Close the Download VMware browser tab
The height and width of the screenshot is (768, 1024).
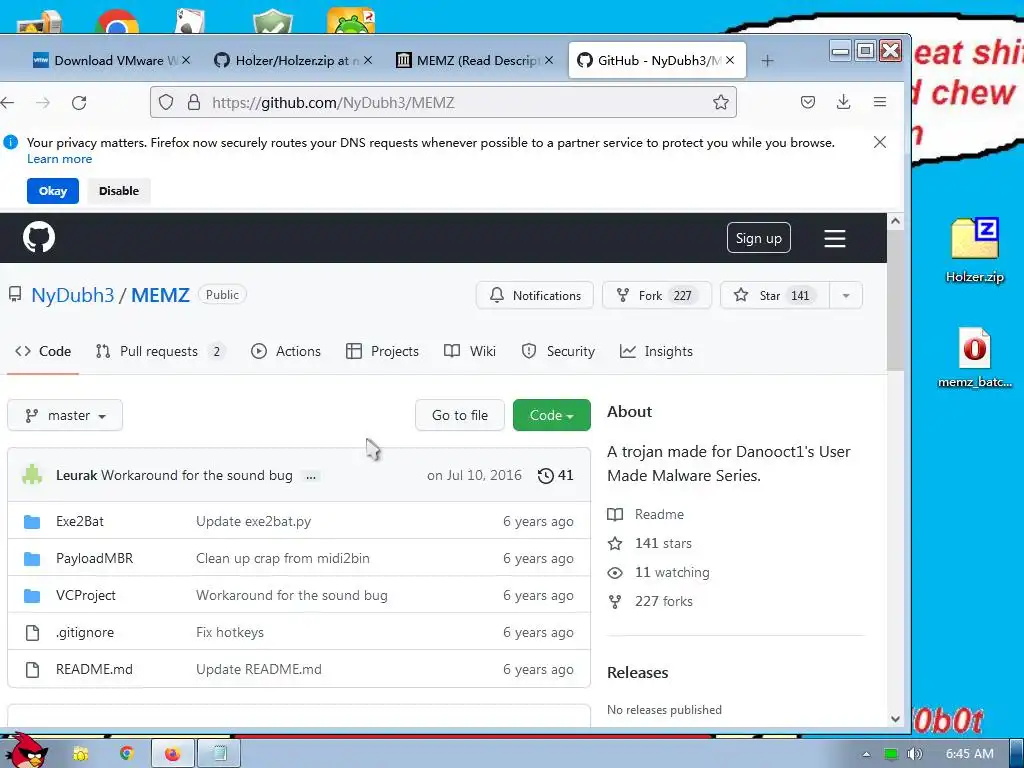[x=186, y=60]
